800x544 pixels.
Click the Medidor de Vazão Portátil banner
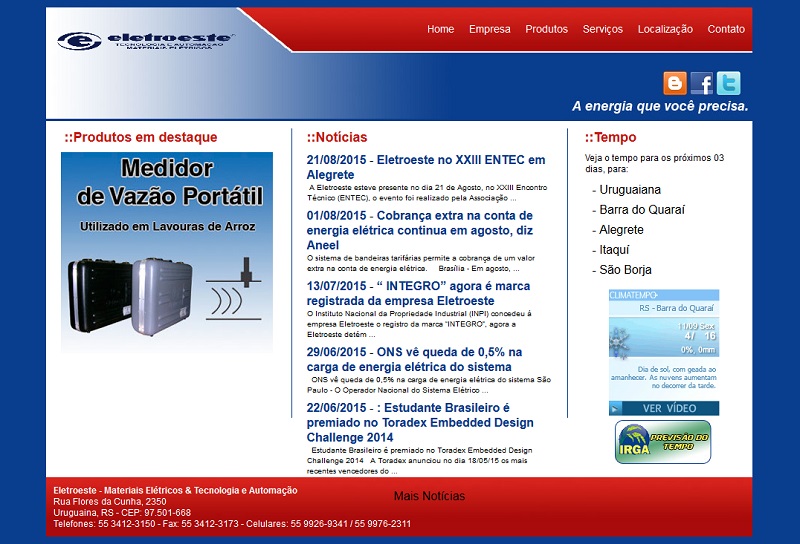pos(166,252)
